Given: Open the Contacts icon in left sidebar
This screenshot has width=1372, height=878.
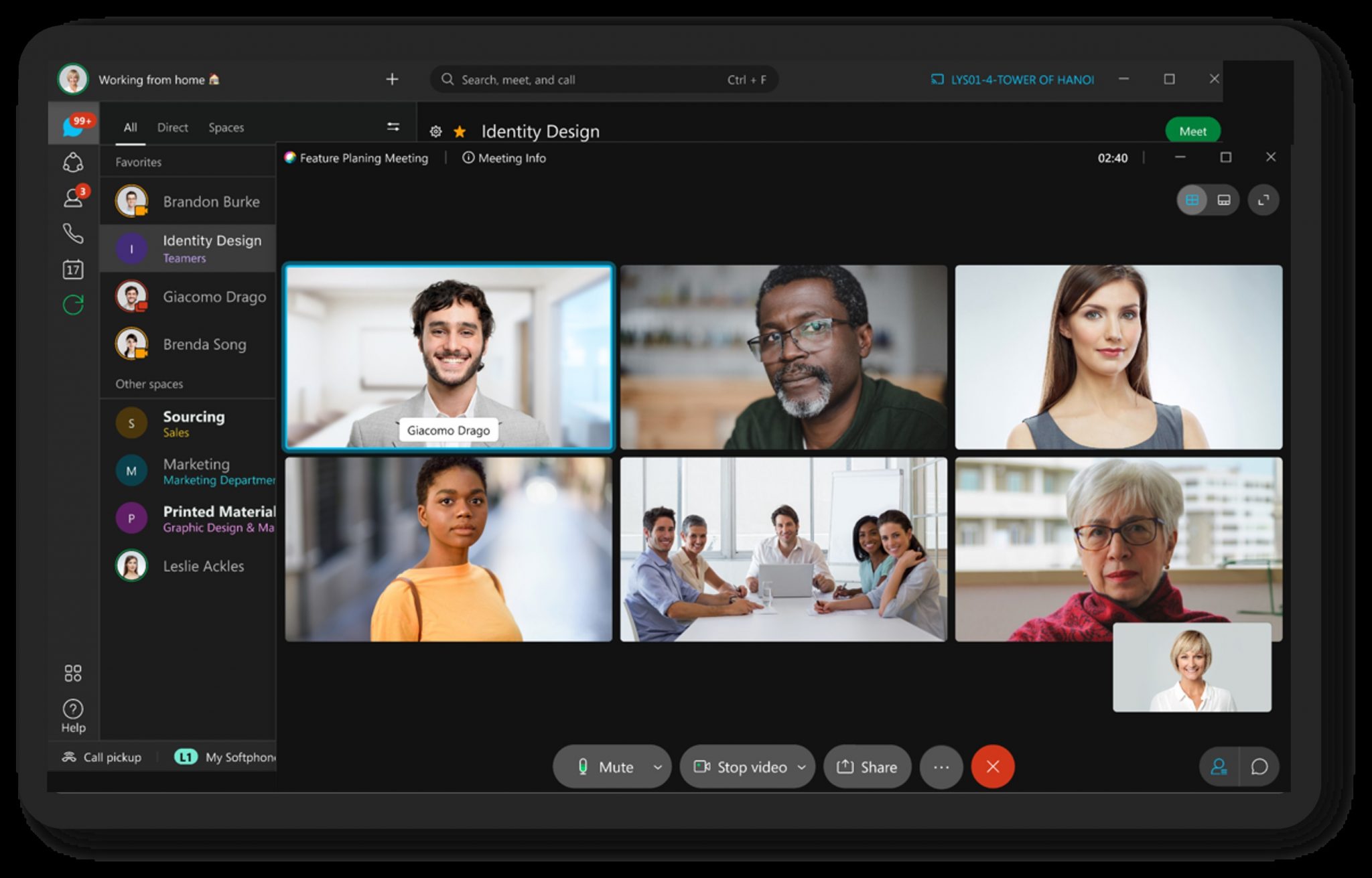Looking at the screenshot, I should click(74, 196).
